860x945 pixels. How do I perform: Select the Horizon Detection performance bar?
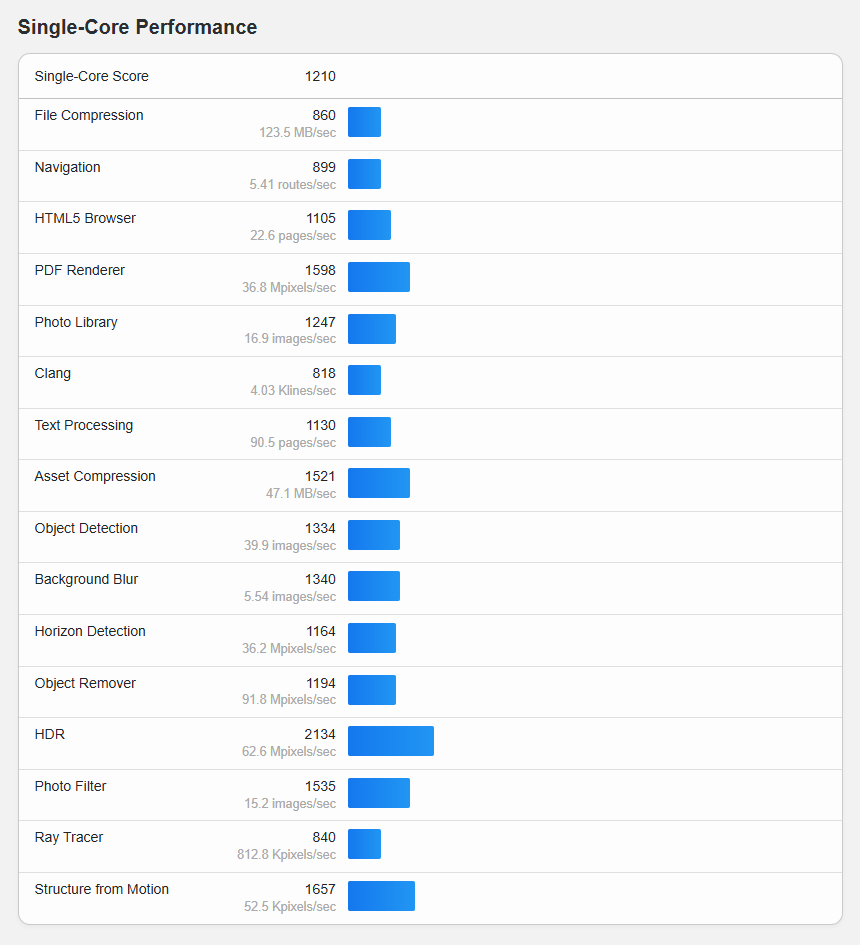372,638
